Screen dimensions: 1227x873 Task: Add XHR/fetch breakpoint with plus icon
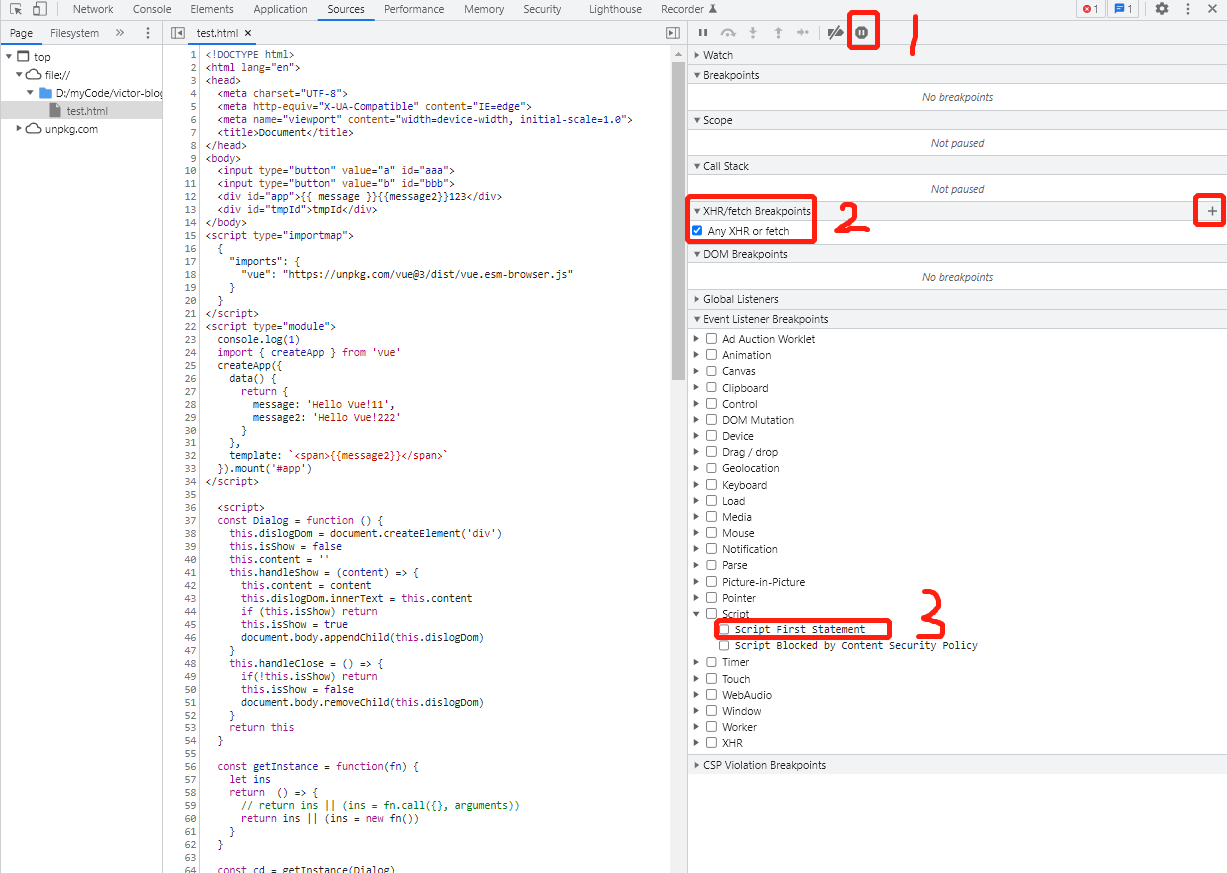1212,211
